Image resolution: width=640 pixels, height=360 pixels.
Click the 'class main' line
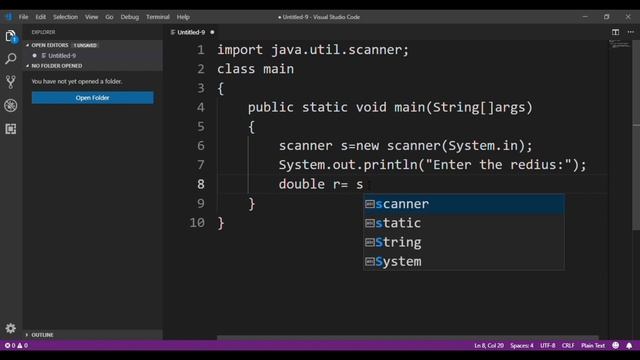[255, 69]
